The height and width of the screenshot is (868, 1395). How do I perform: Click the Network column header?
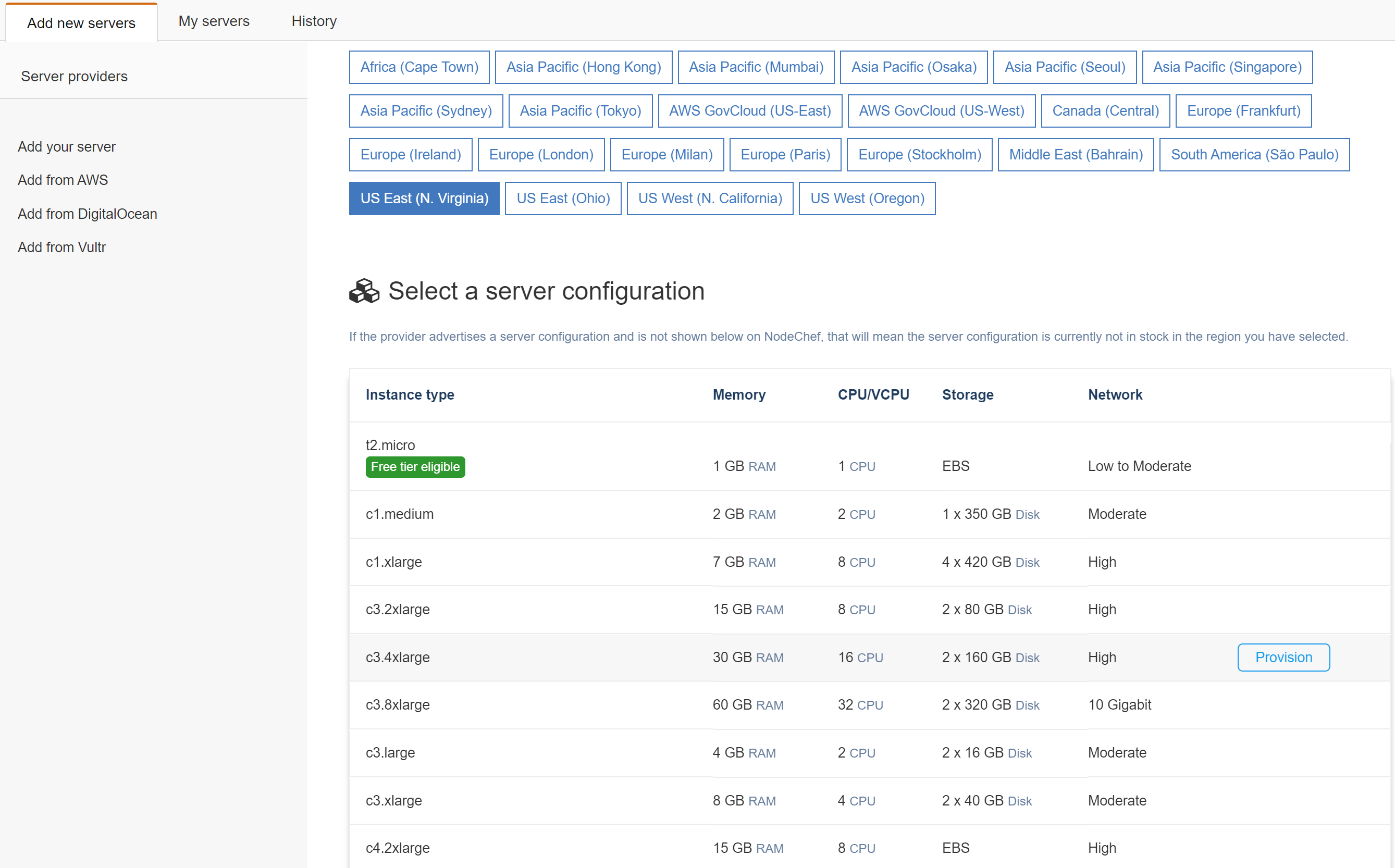[1115, 395]
